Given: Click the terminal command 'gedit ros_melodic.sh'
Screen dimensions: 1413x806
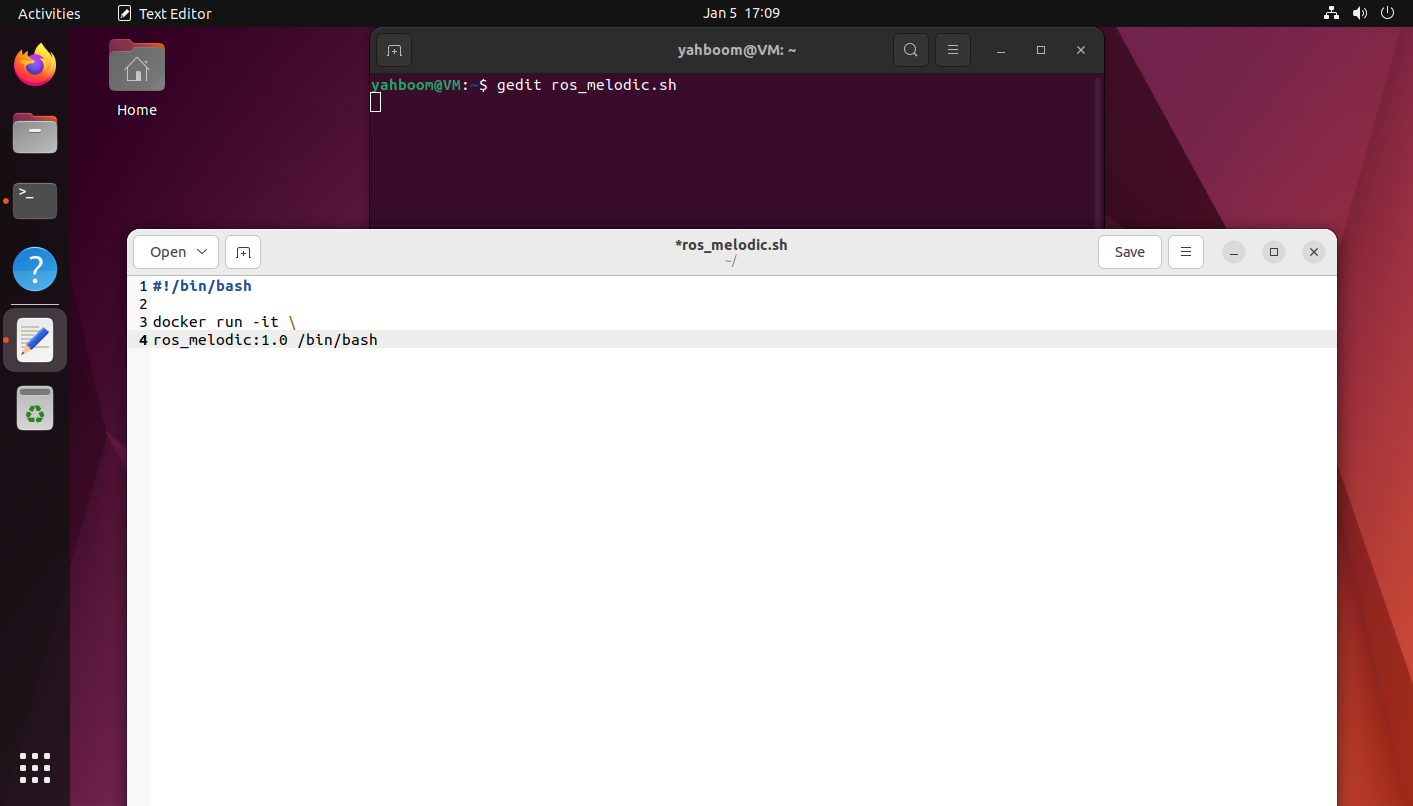Looking at the screenshot, I should 586,85.
